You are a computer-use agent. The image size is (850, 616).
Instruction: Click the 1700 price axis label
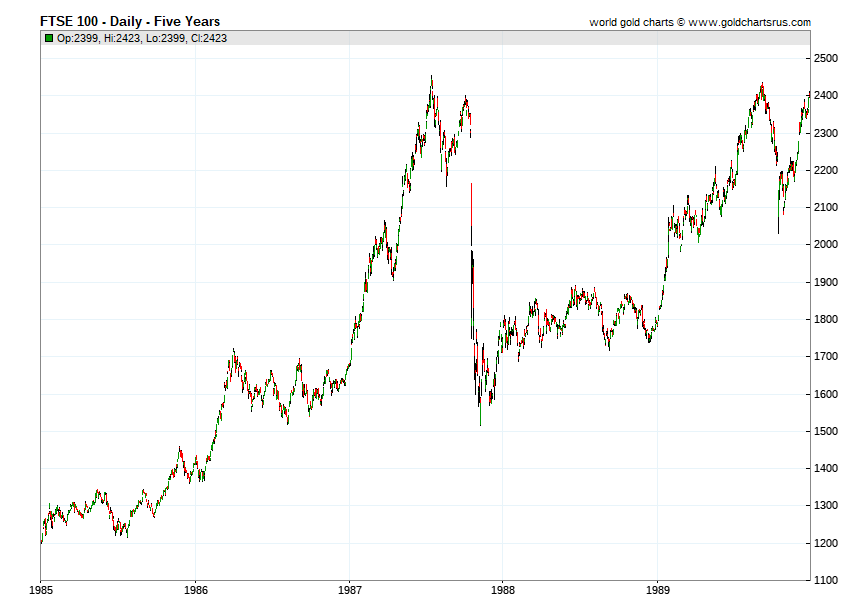pos(826,357)
